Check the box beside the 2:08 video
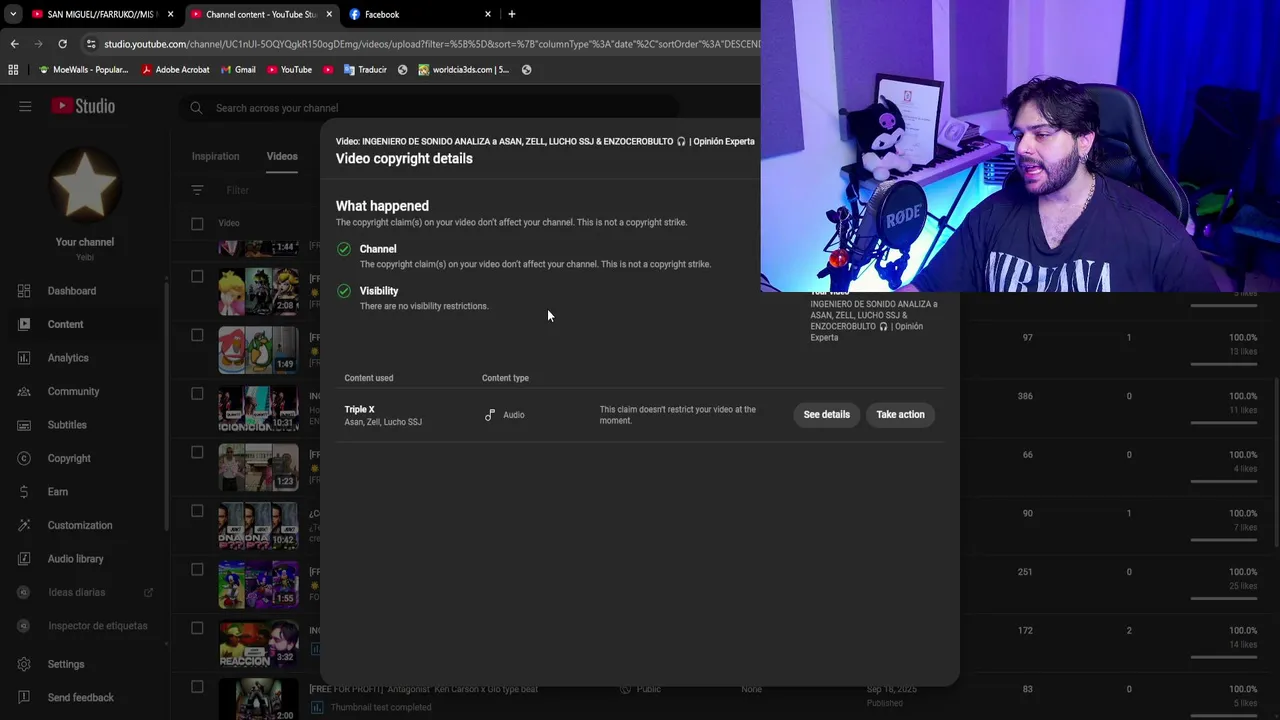The image size is (1280, 720). click(x=197, y=277)
